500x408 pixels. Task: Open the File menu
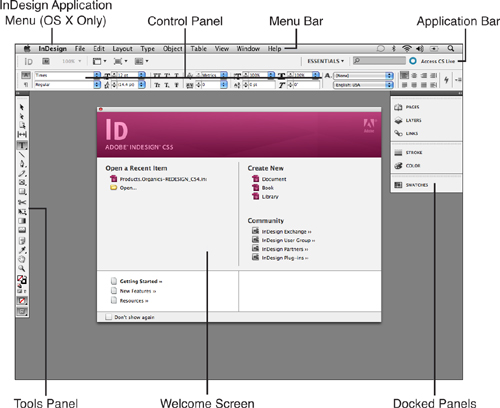tap(80, 49)
